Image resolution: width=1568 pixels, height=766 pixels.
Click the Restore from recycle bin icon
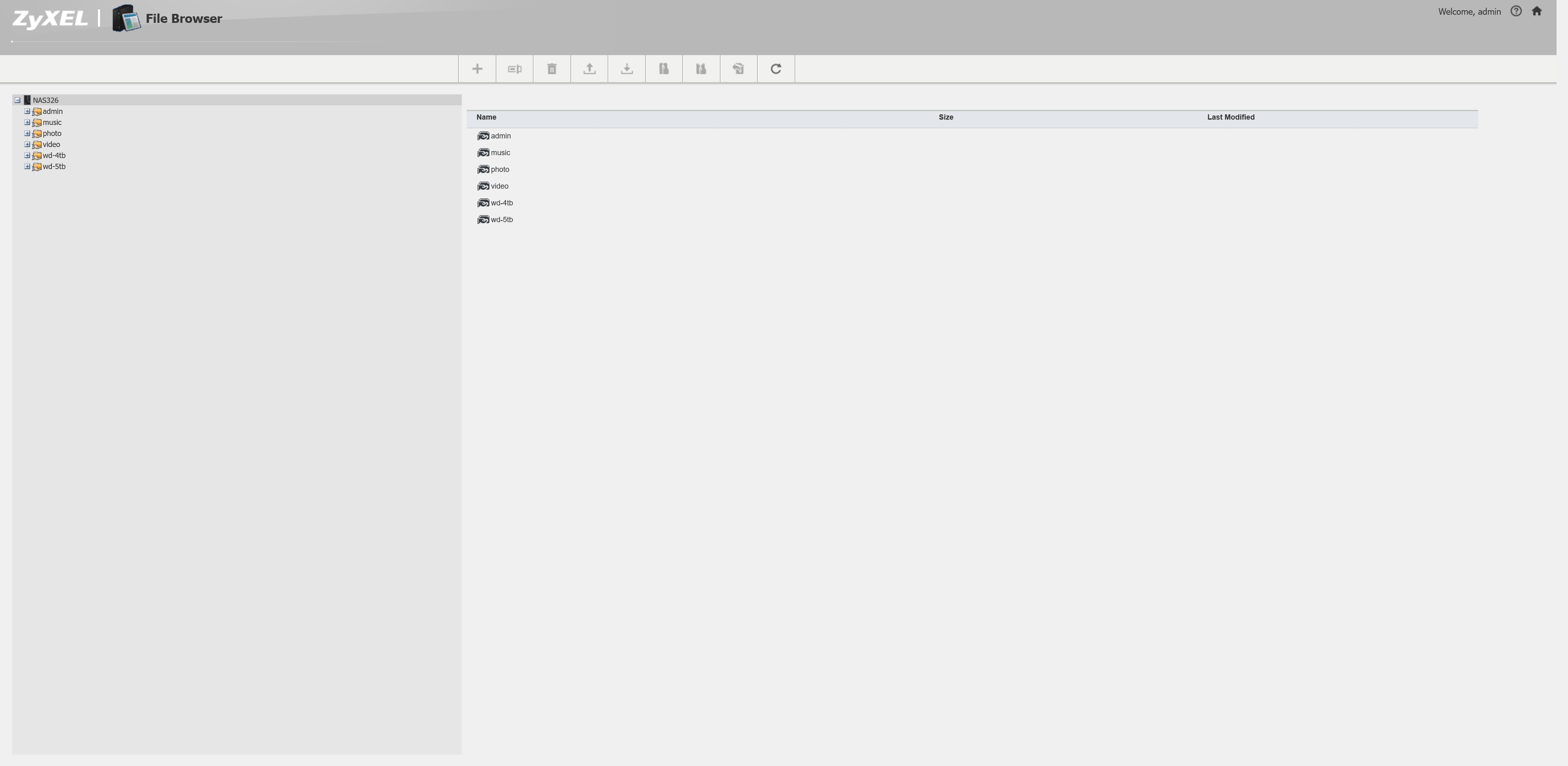pyautogui.click(x=738, y=69)
